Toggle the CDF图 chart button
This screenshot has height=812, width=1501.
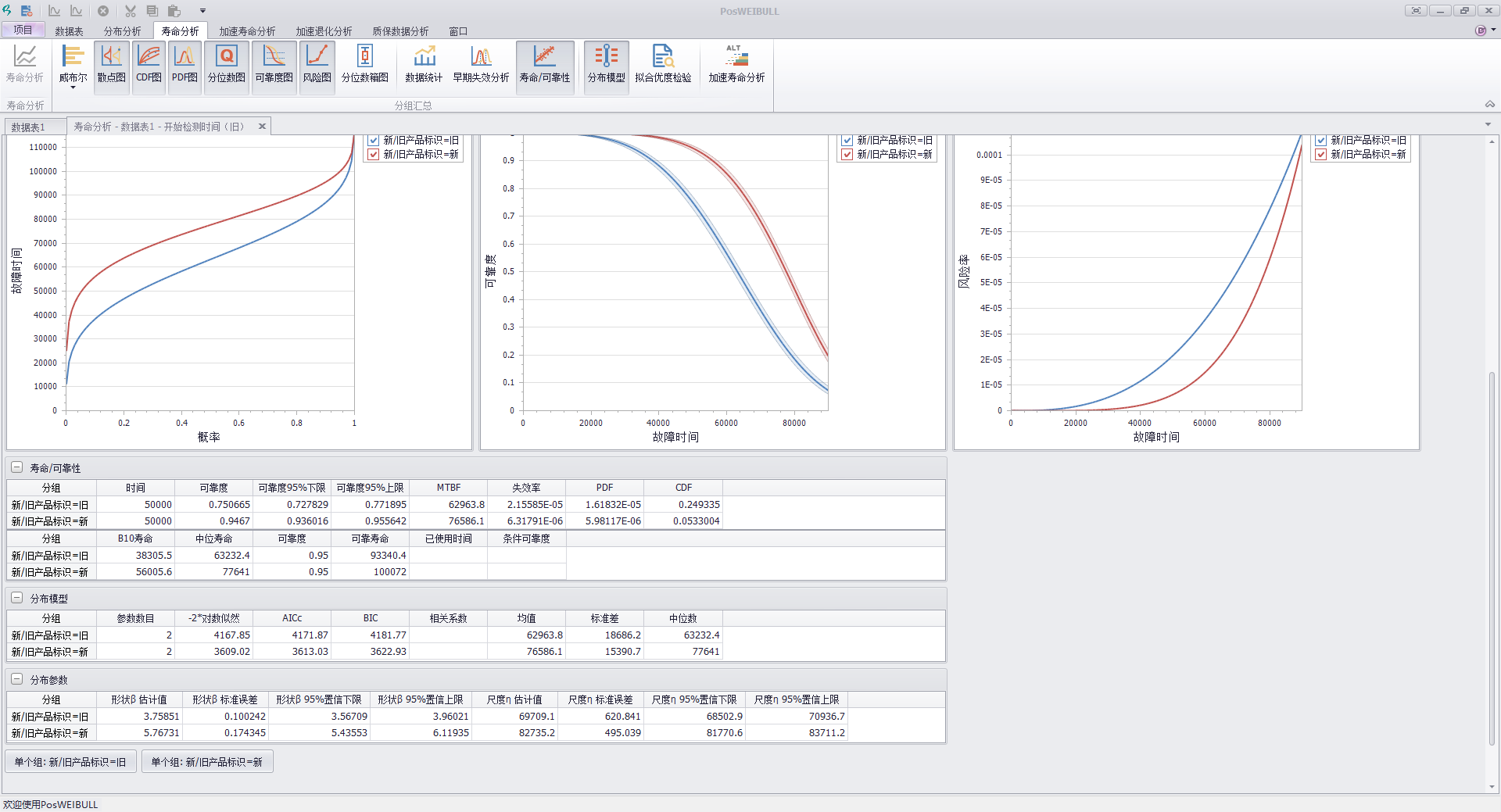pos(149,67)
